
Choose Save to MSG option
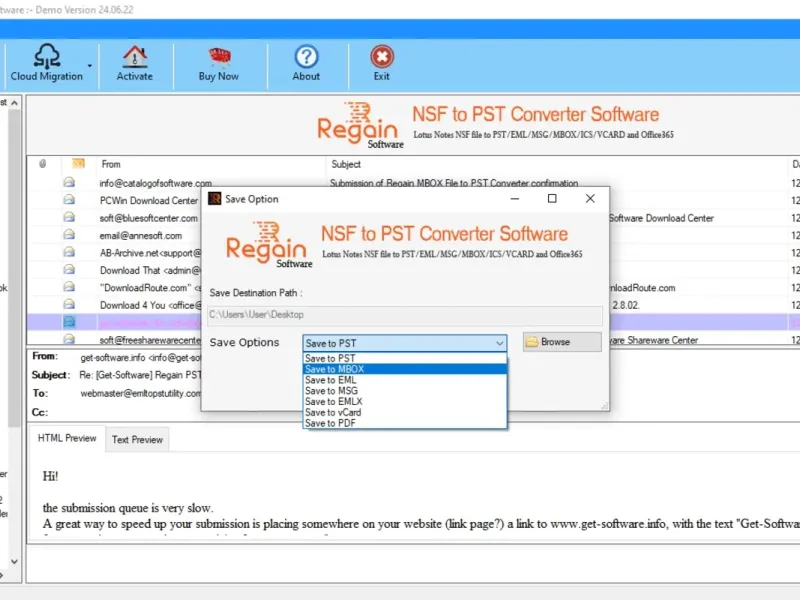pos(405,391)
